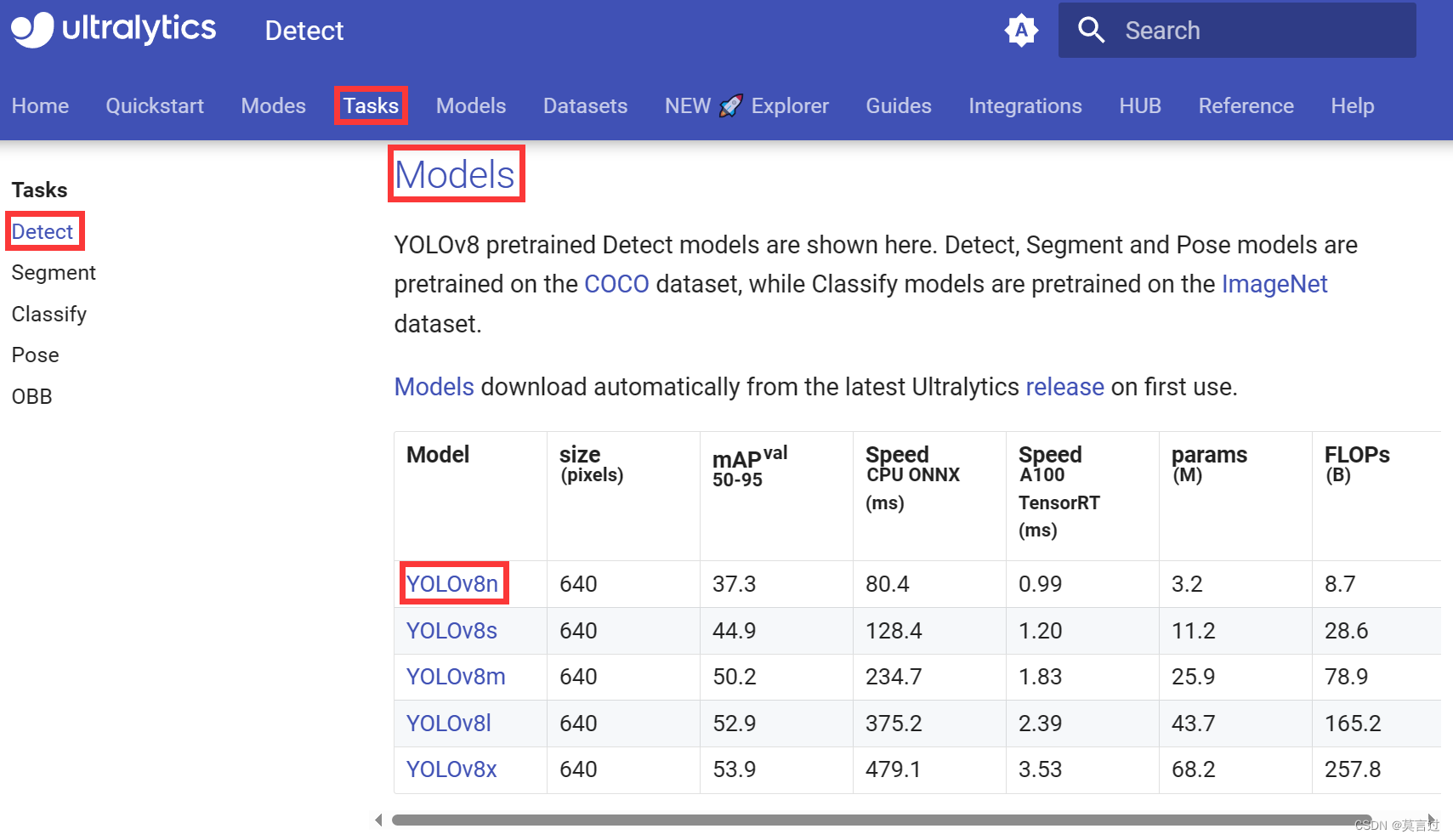Open the Integrations page
This screenshot has height=840, width=1453.
1024,105
